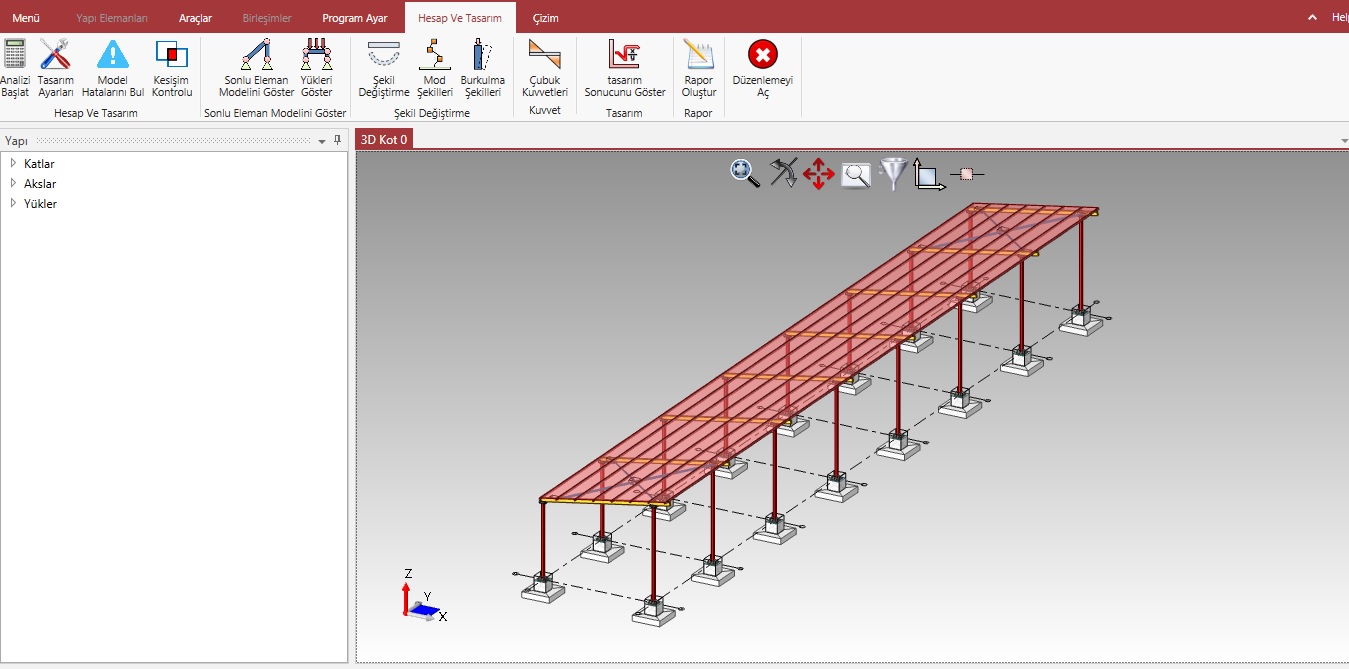Open the Araçlar ribbon tab

[195, 18]
